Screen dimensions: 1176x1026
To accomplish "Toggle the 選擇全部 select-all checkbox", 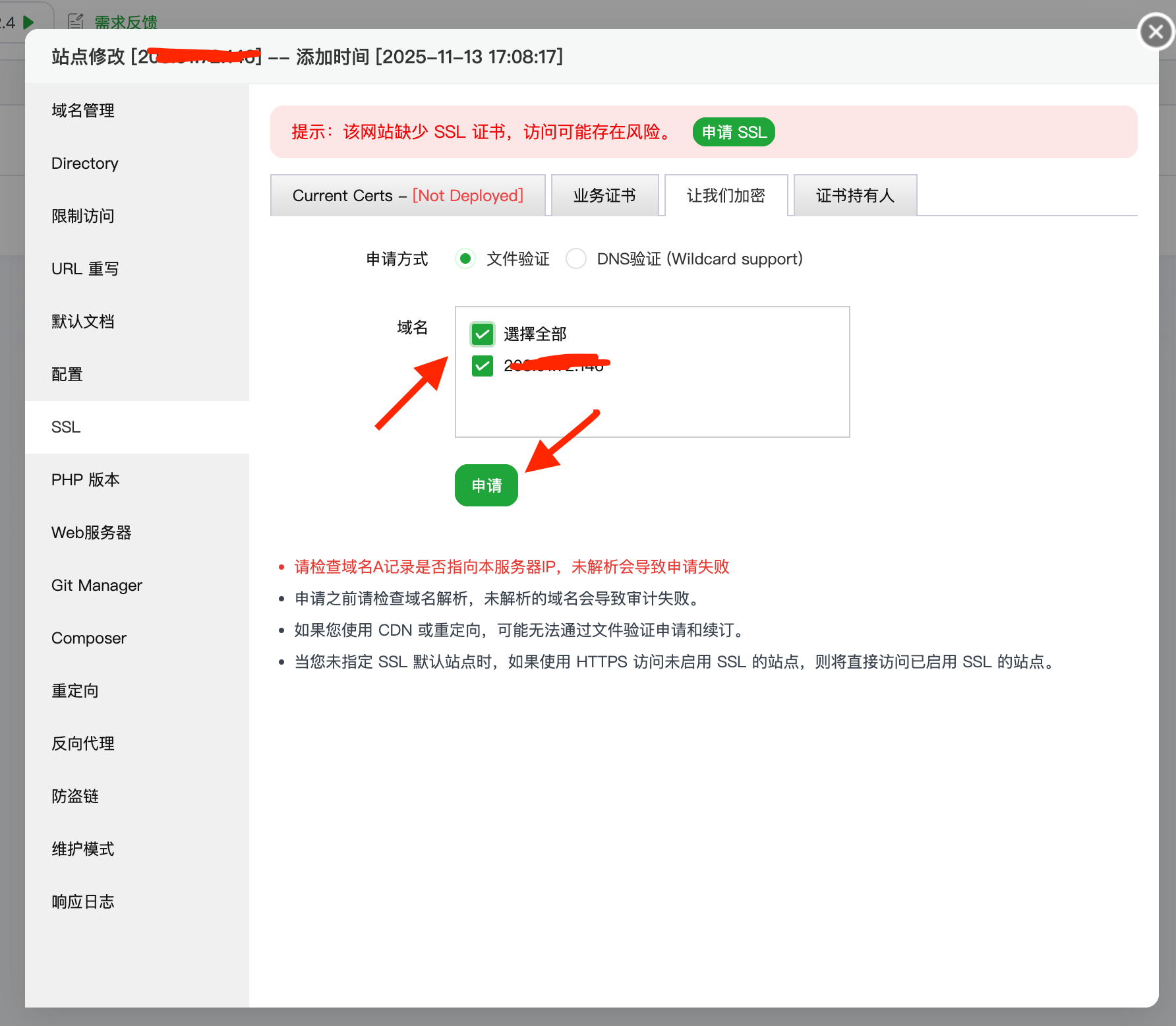I will point(483,334).
